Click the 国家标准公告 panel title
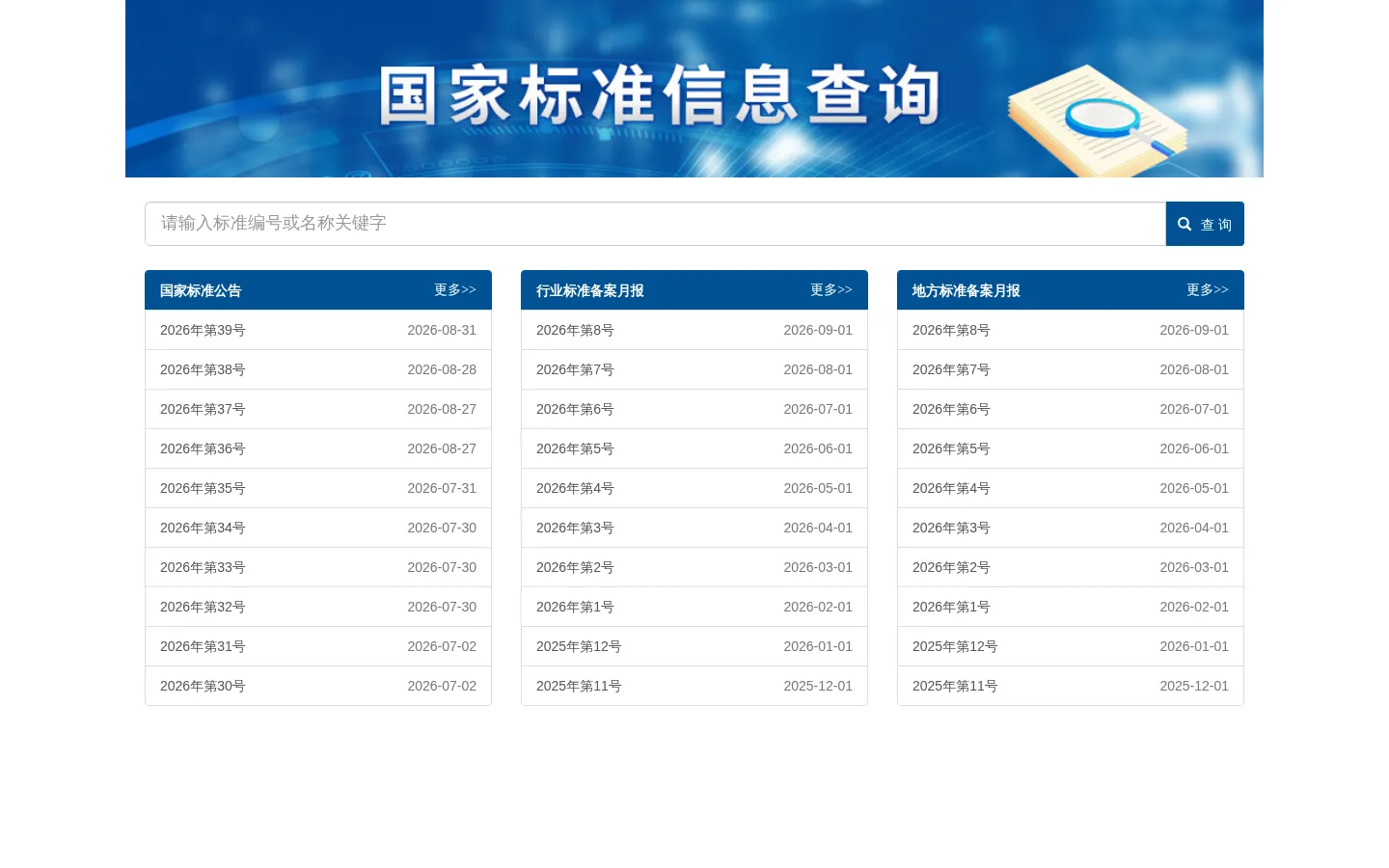 (x=201, y=290)
